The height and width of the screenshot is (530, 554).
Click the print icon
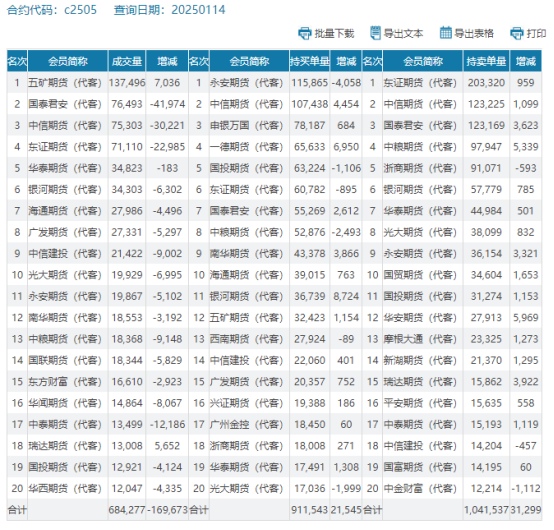(517, 34)
